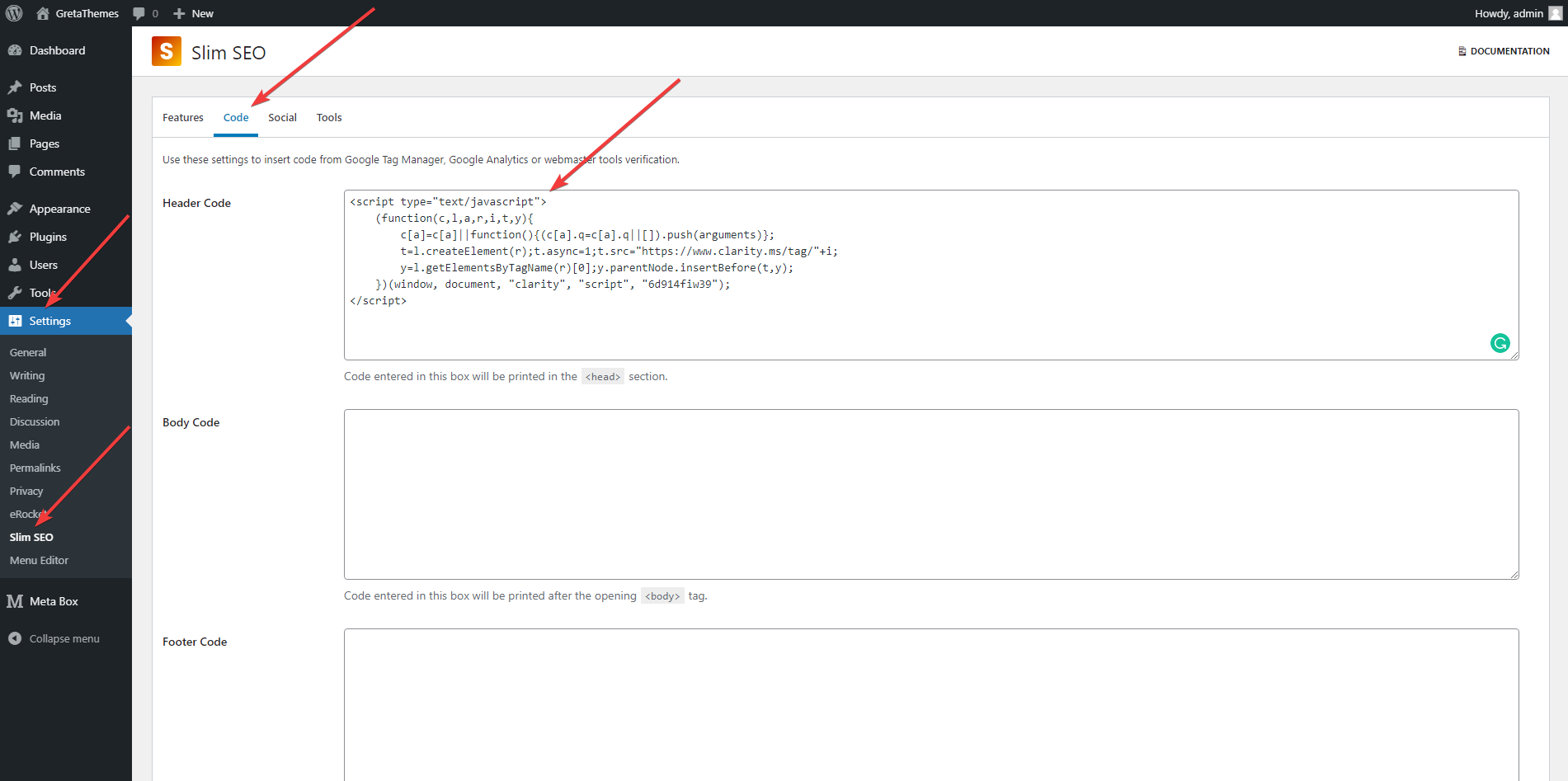Click the Slim SEO logo icon

167,51
